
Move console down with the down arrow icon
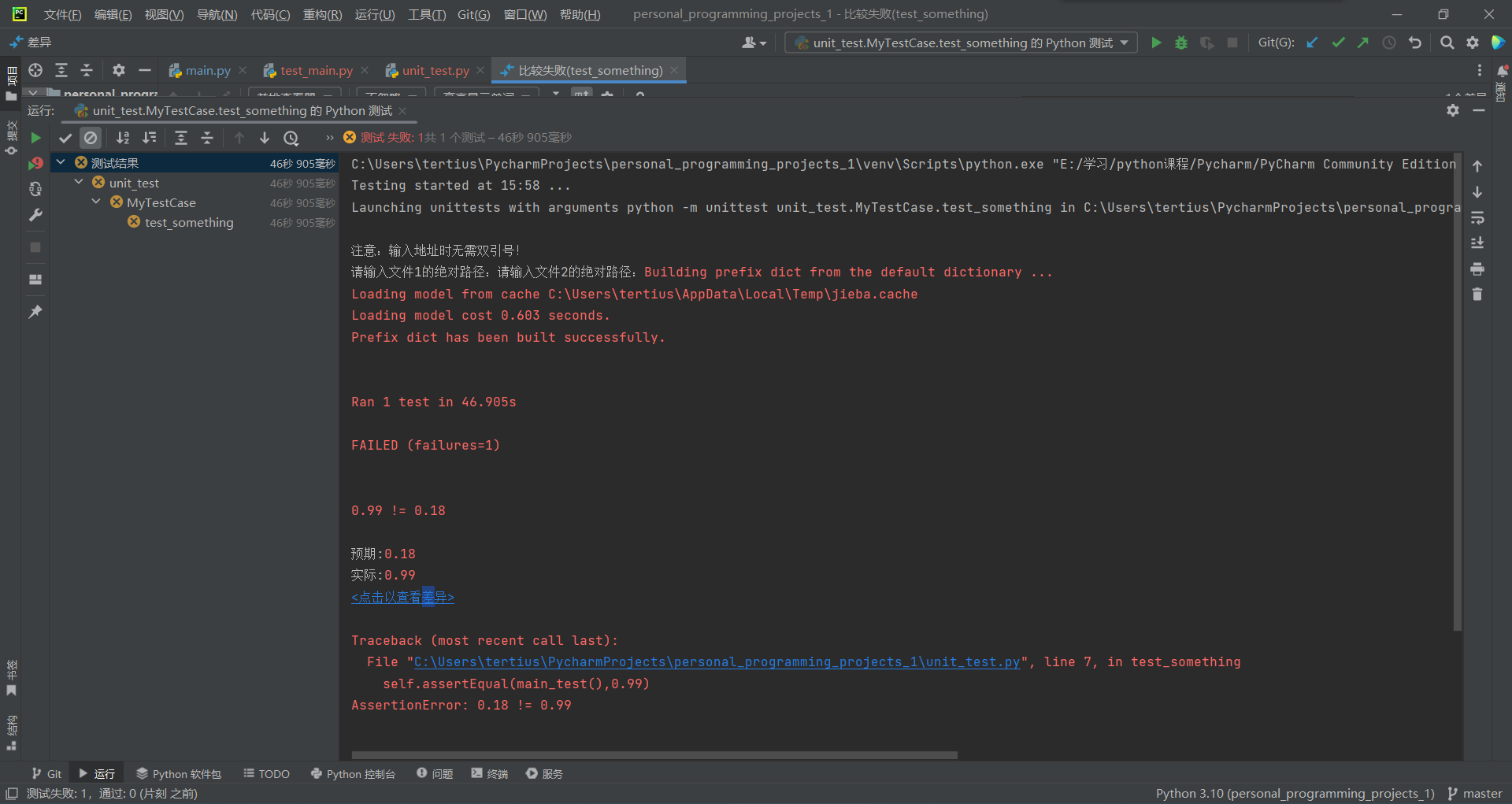(x=1477, y=192)
